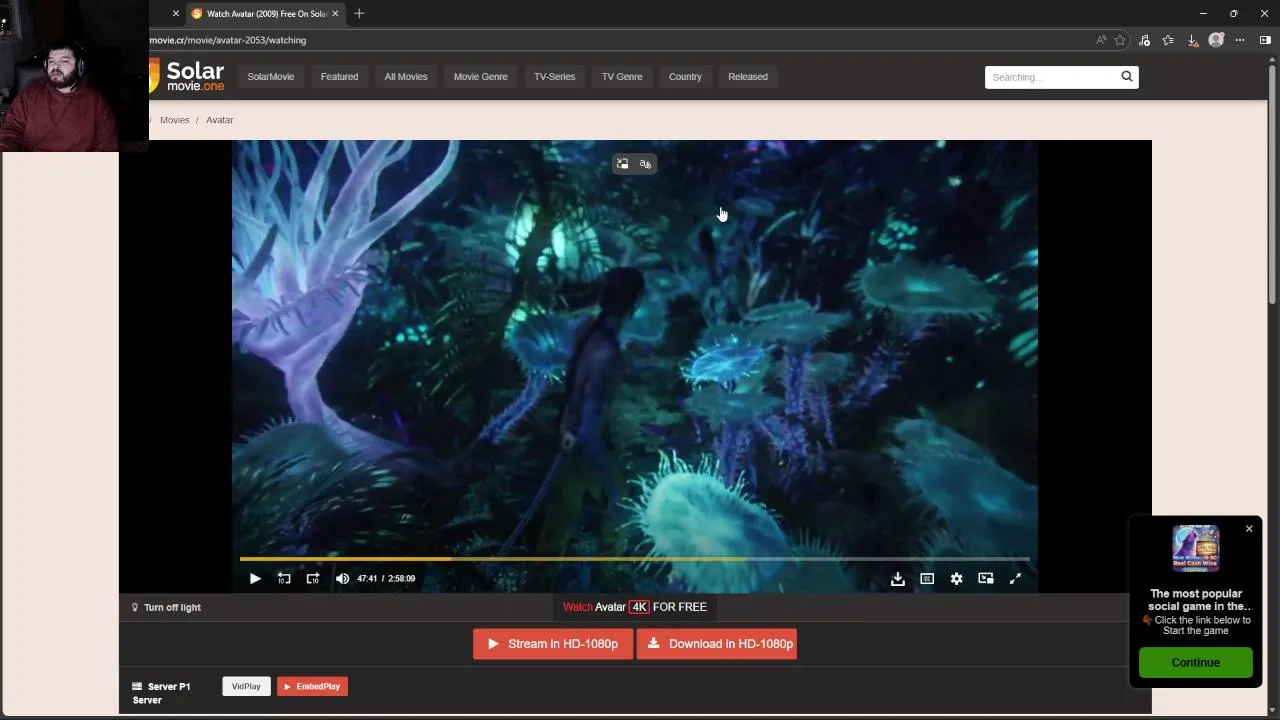Viewport: 1280px width, 720px height.
Task: Open All Movies in navigation
Action: tap(406, 77)
